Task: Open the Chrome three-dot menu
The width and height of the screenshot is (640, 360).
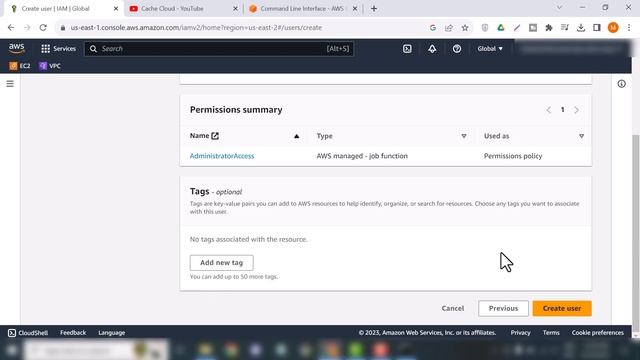Action: click(629, 28)
